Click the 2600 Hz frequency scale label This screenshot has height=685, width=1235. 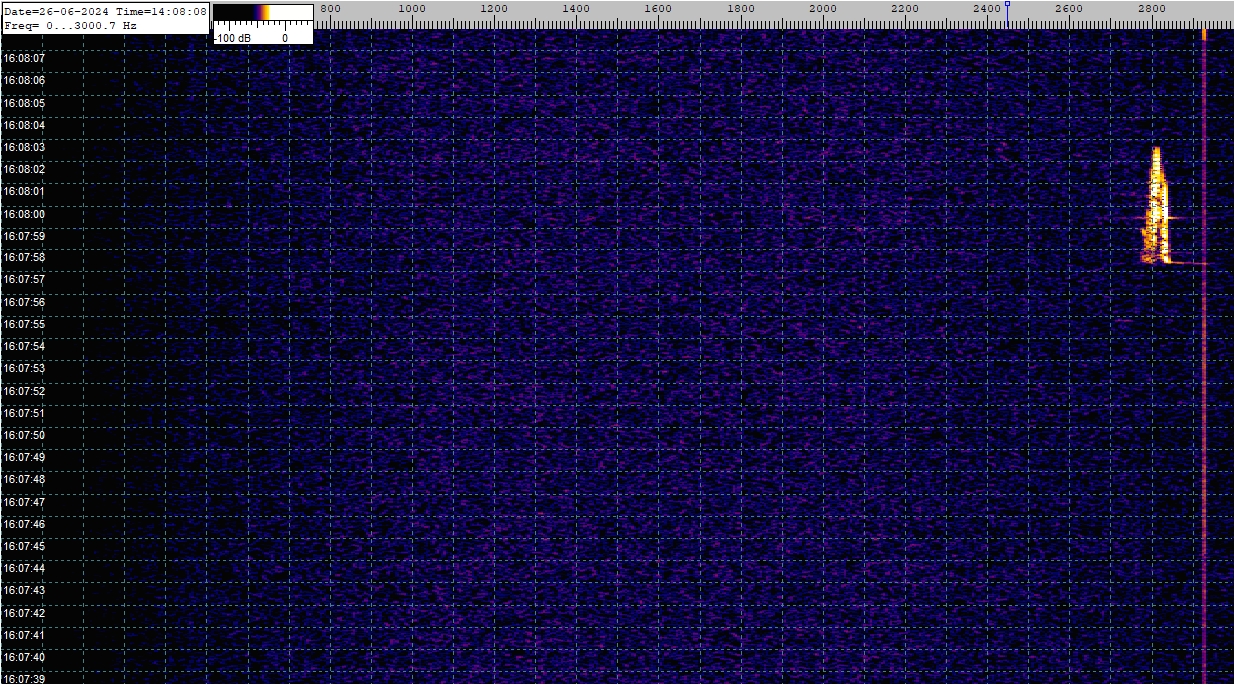point(1069,9)
